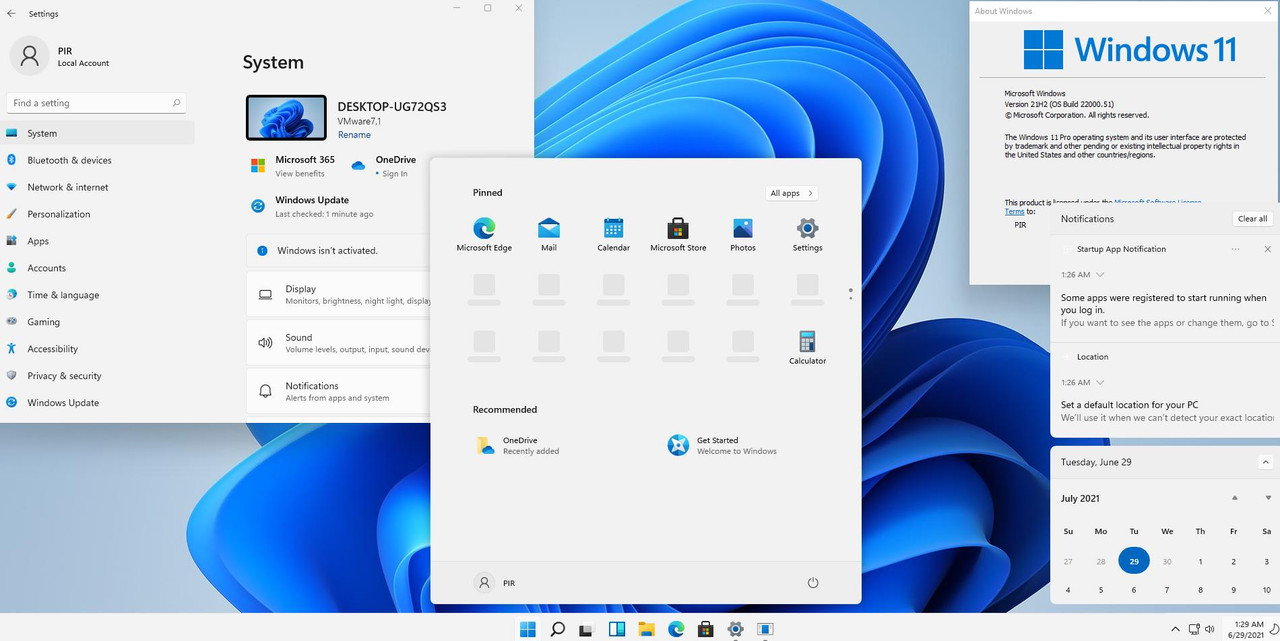Image resolution: width=1280 pixels, height=641 pixels.
Task: Sign in to OneDrive in Settings
Action: click(383, 166)
